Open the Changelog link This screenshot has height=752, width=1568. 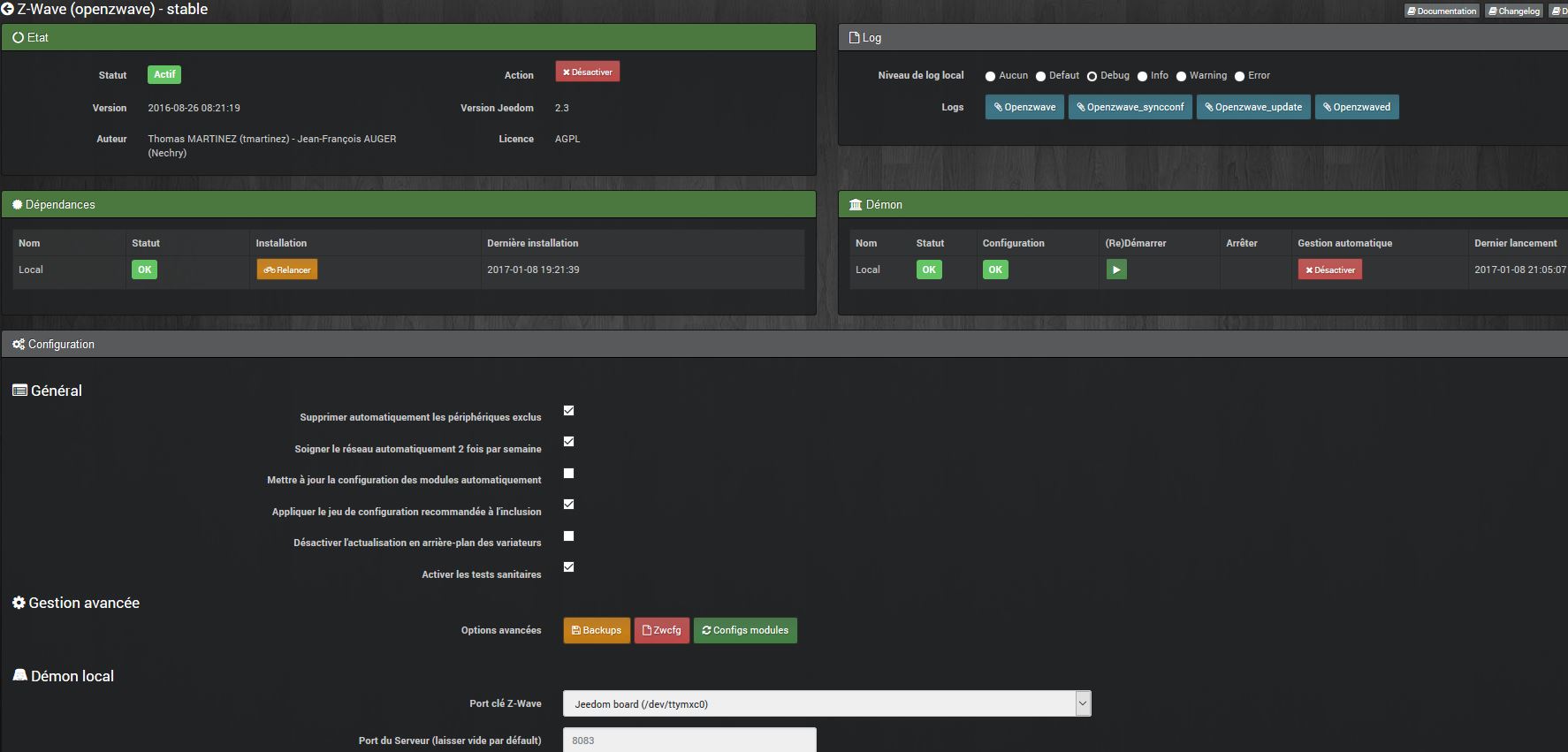1514,11
